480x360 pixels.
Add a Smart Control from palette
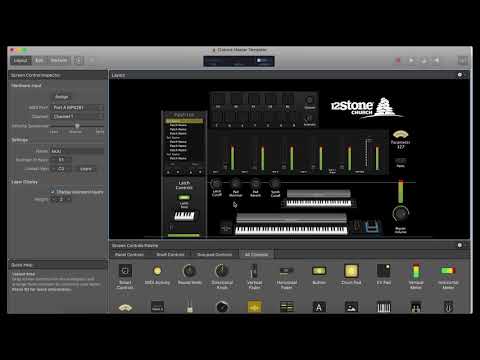(125, 276)
